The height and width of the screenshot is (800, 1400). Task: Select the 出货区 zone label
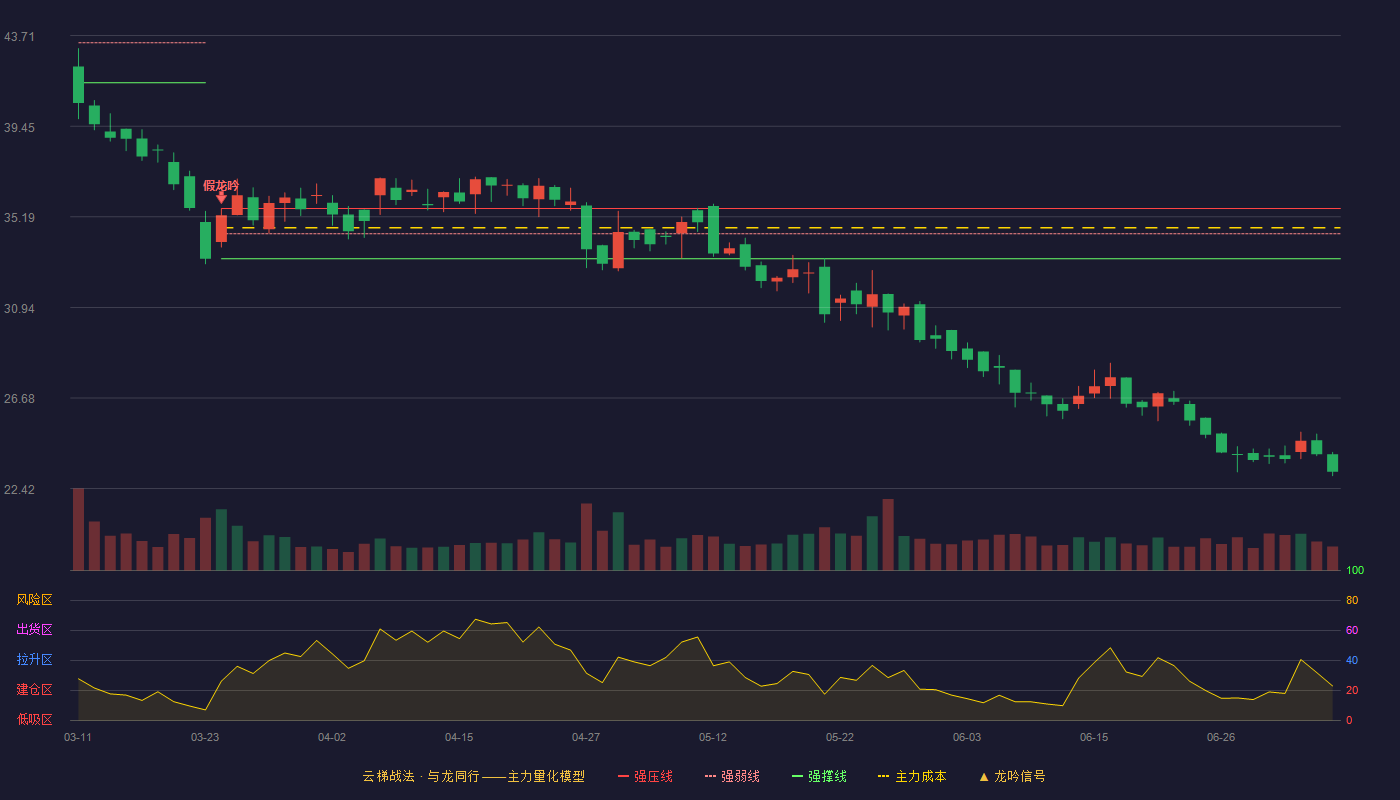click(x=34, y=630)
